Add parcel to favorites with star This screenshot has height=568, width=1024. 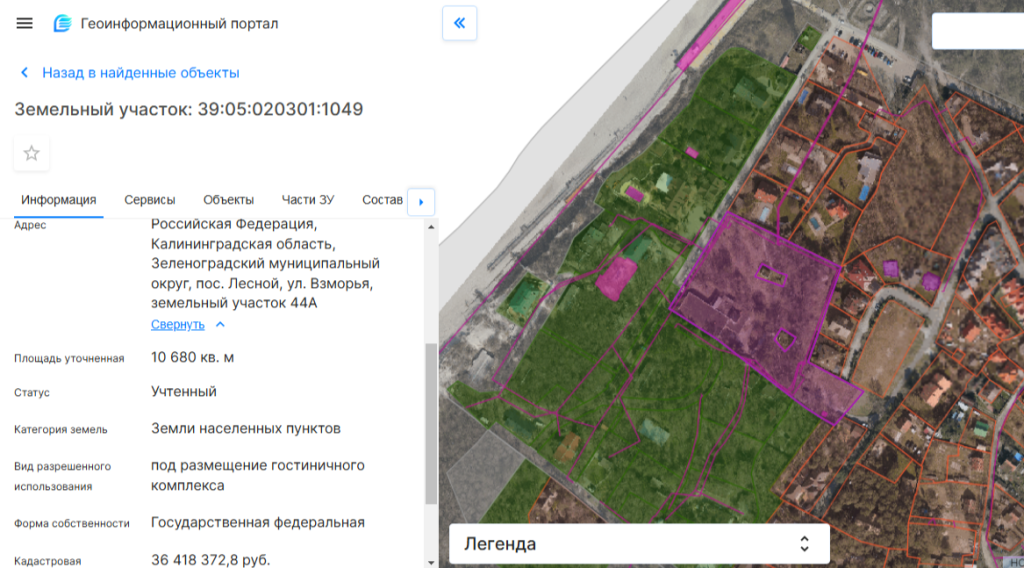point(31,153)
